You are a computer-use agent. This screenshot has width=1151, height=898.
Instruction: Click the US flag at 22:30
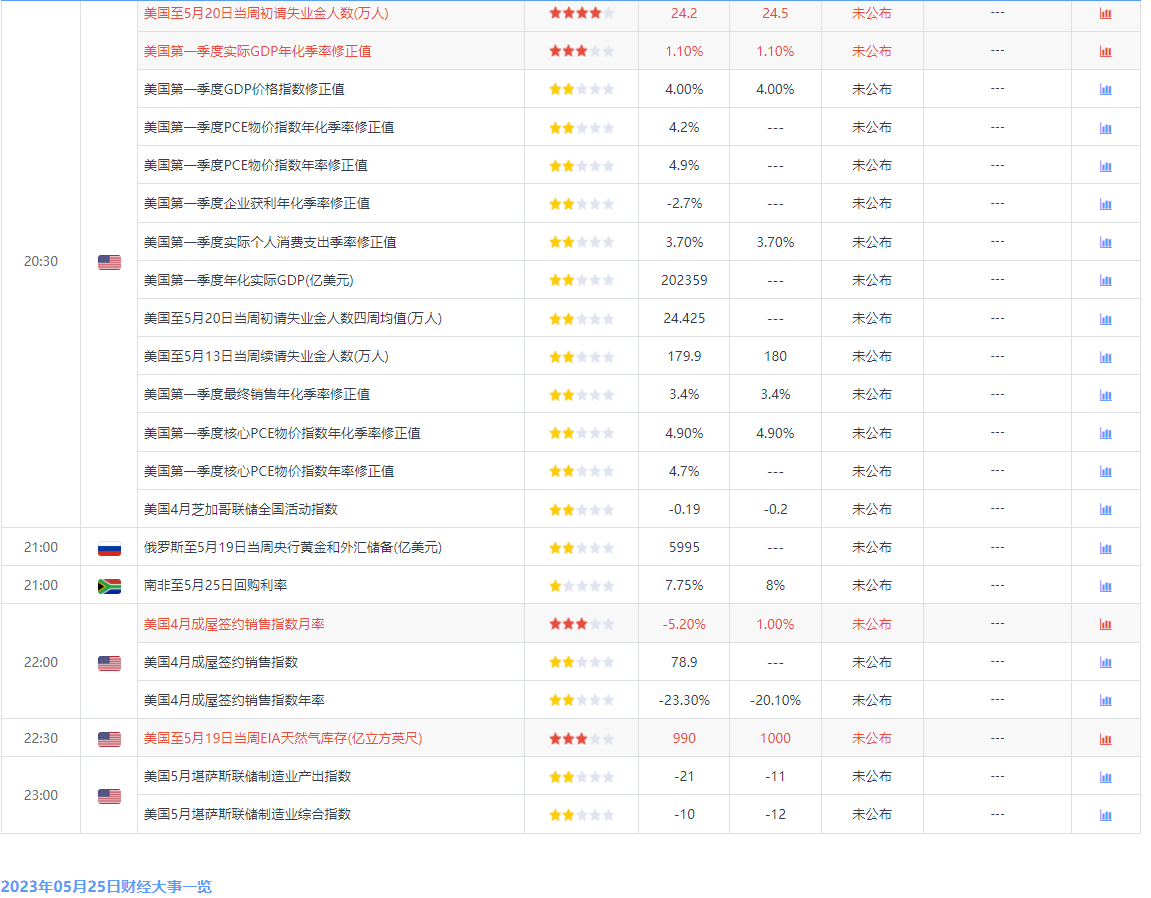coord(109,739)
